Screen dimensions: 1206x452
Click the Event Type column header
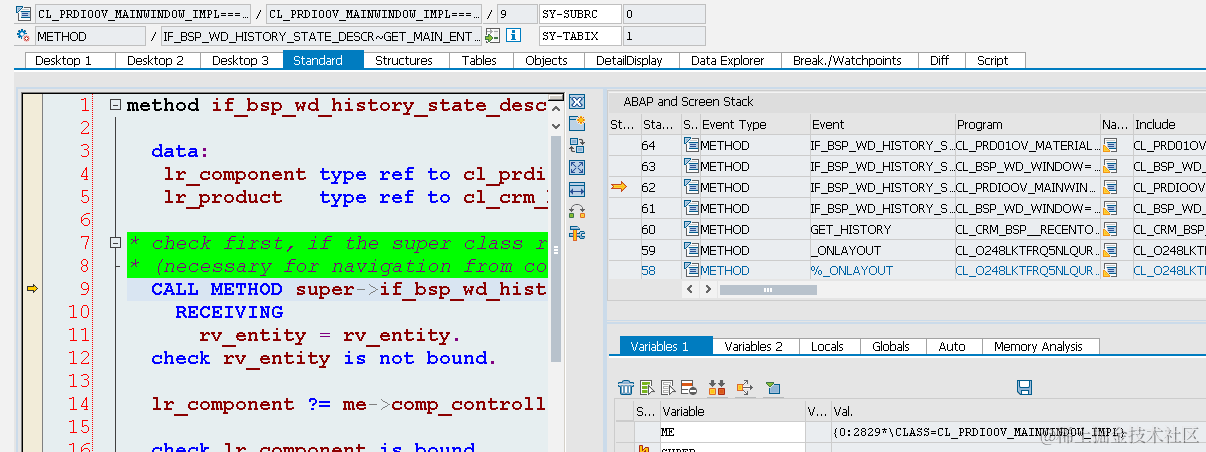(754, 125)
